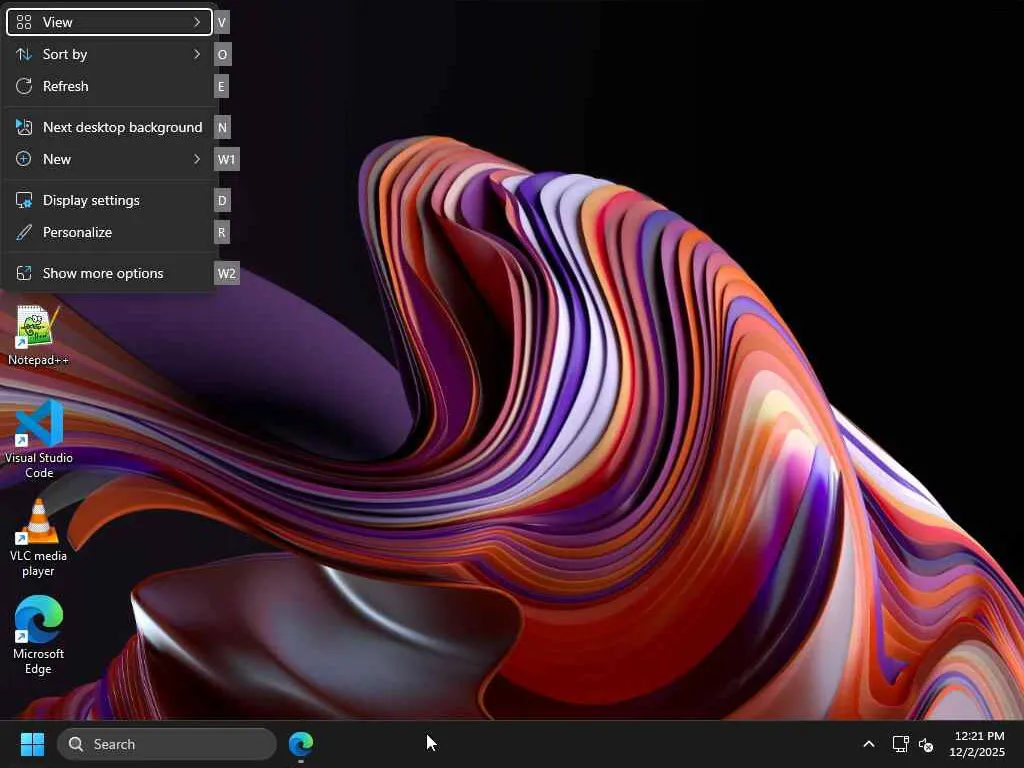1024x768 pixels.
Task: Click the V shortcut badge beside View
Action: (x=221, y=22)
